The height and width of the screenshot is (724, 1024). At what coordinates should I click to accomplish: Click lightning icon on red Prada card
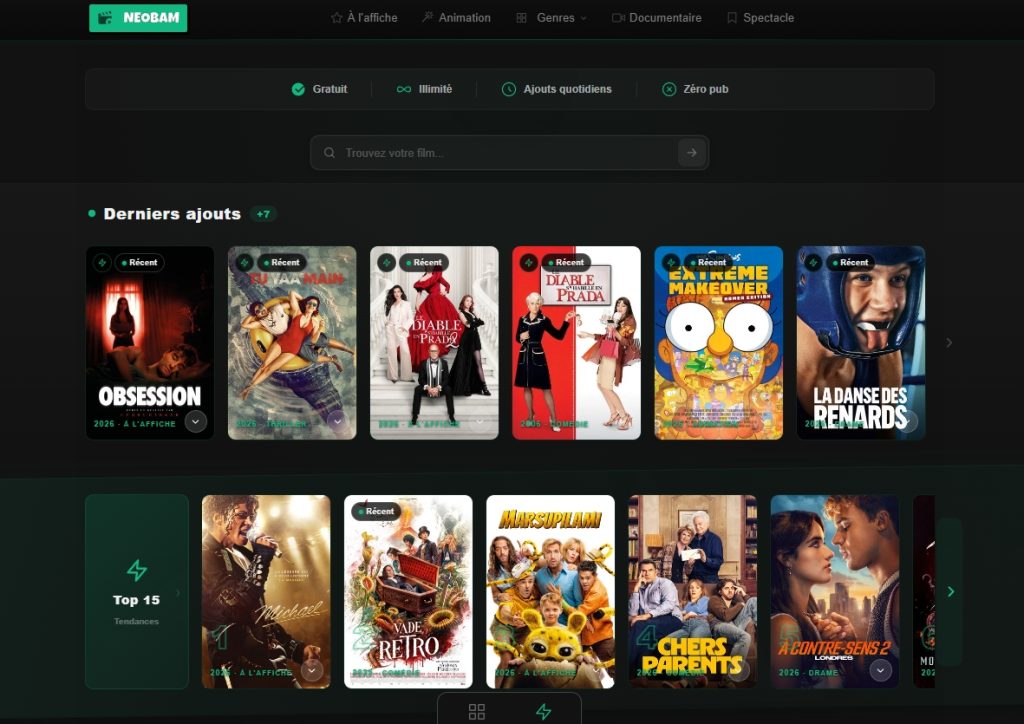(529, 262)
